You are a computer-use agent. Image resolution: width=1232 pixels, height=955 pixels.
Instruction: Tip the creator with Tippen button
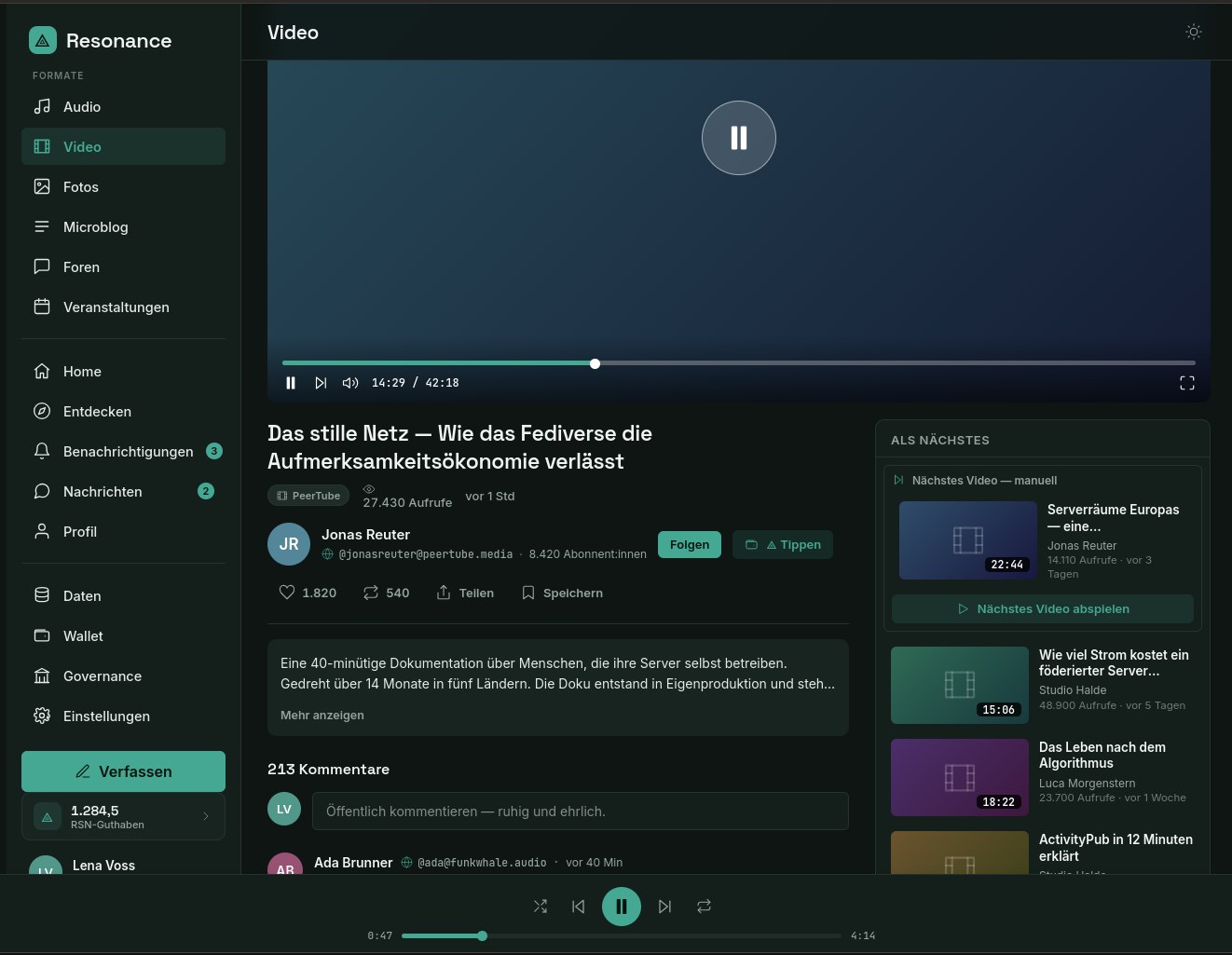point(783,545)
